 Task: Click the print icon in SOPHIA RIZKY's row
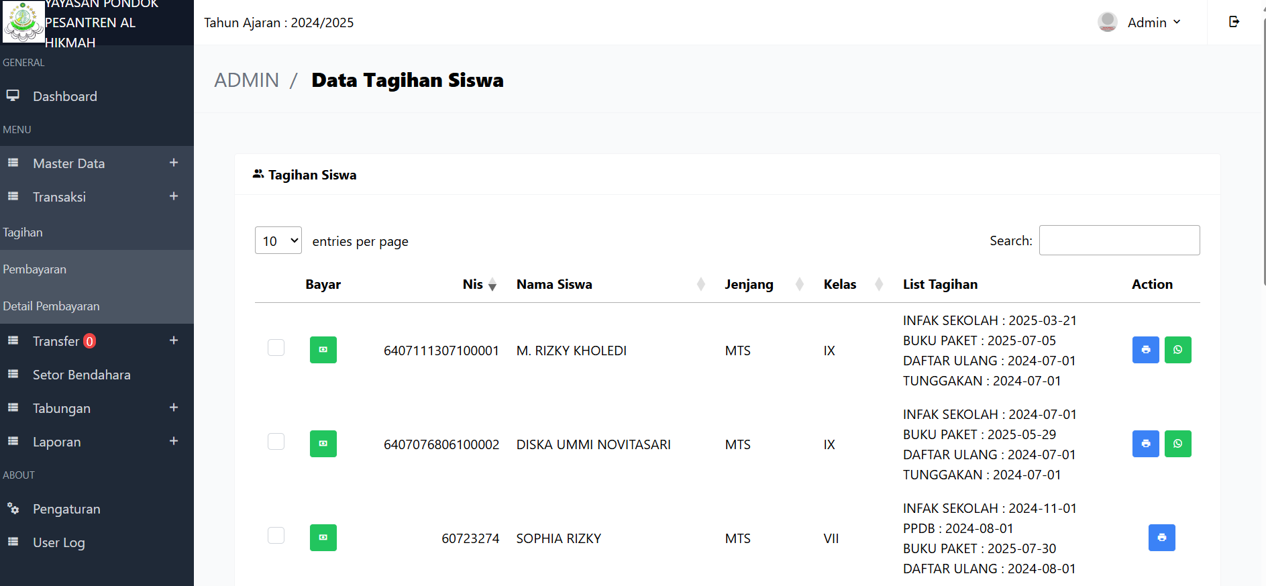1162,538
